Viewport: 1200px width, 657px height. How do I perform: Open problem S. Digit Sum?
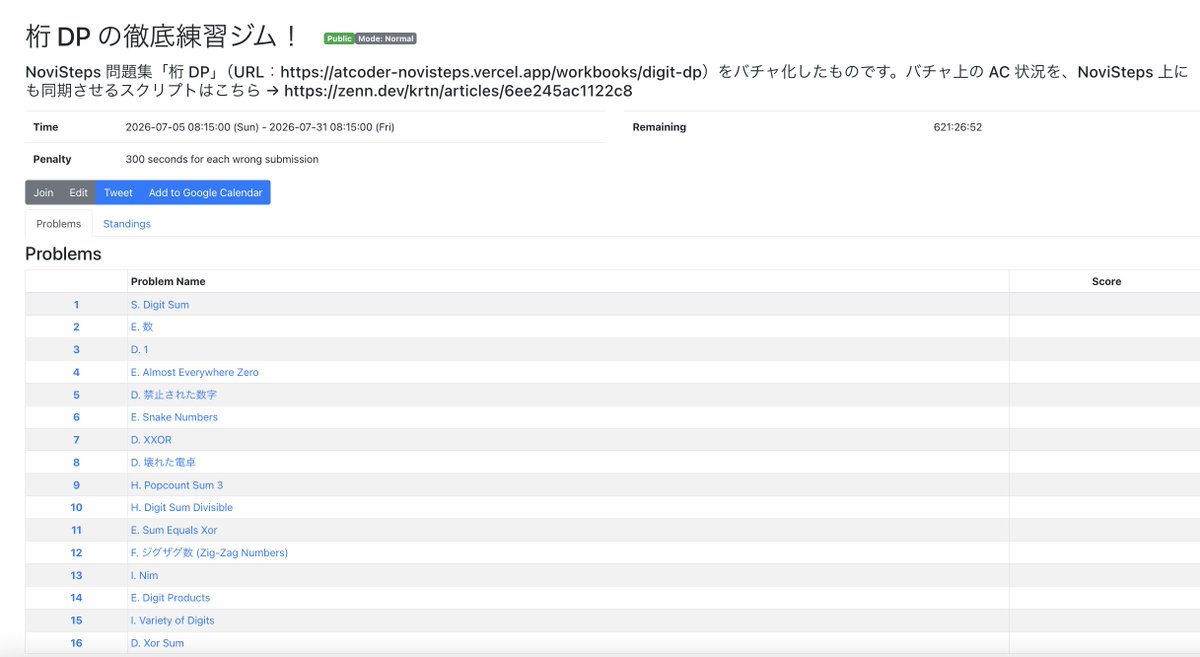pos(160,304)
